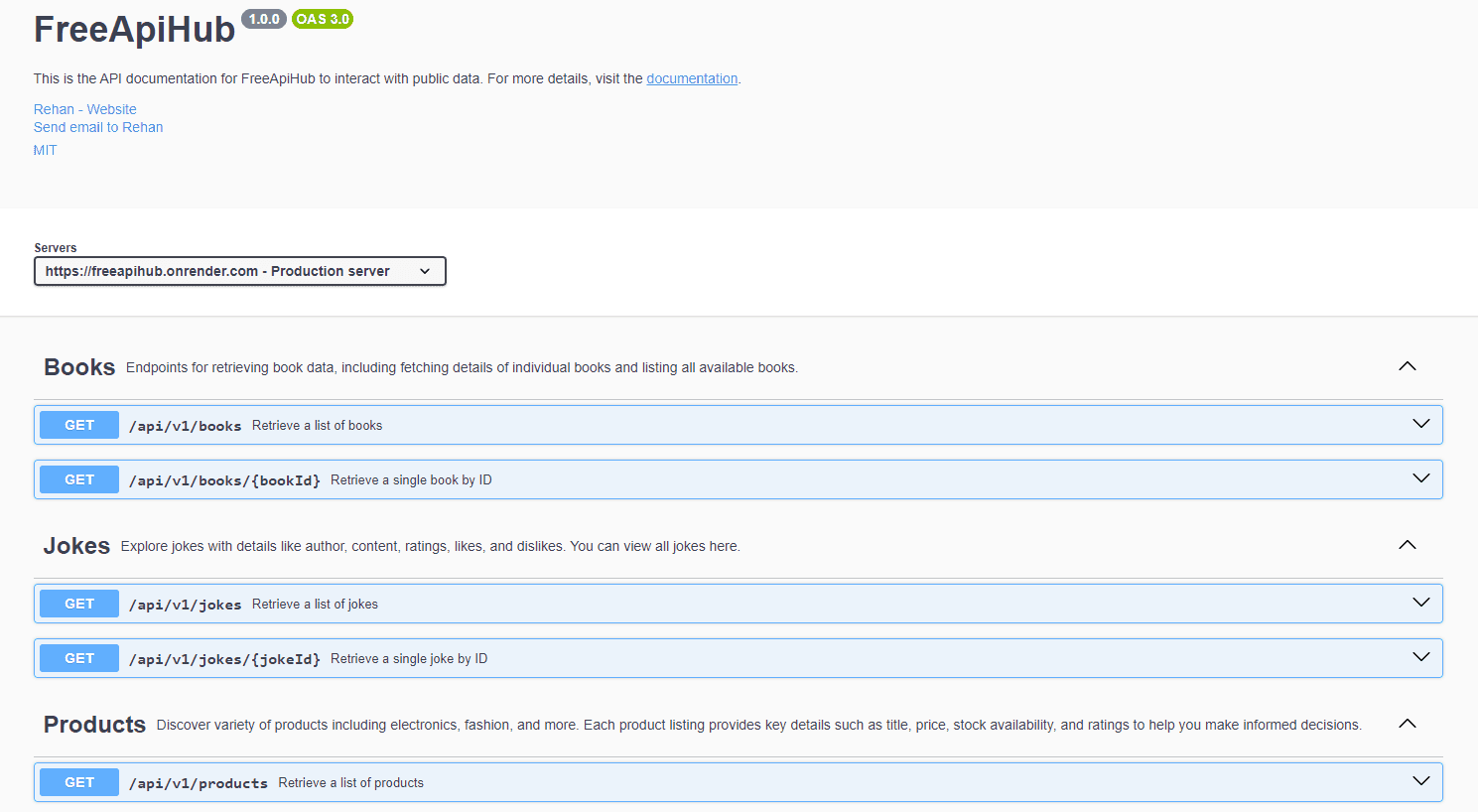Click 'Retrieve a list of books' description
This screenshot has width=1478, height=812.
(x=317, y=425)
